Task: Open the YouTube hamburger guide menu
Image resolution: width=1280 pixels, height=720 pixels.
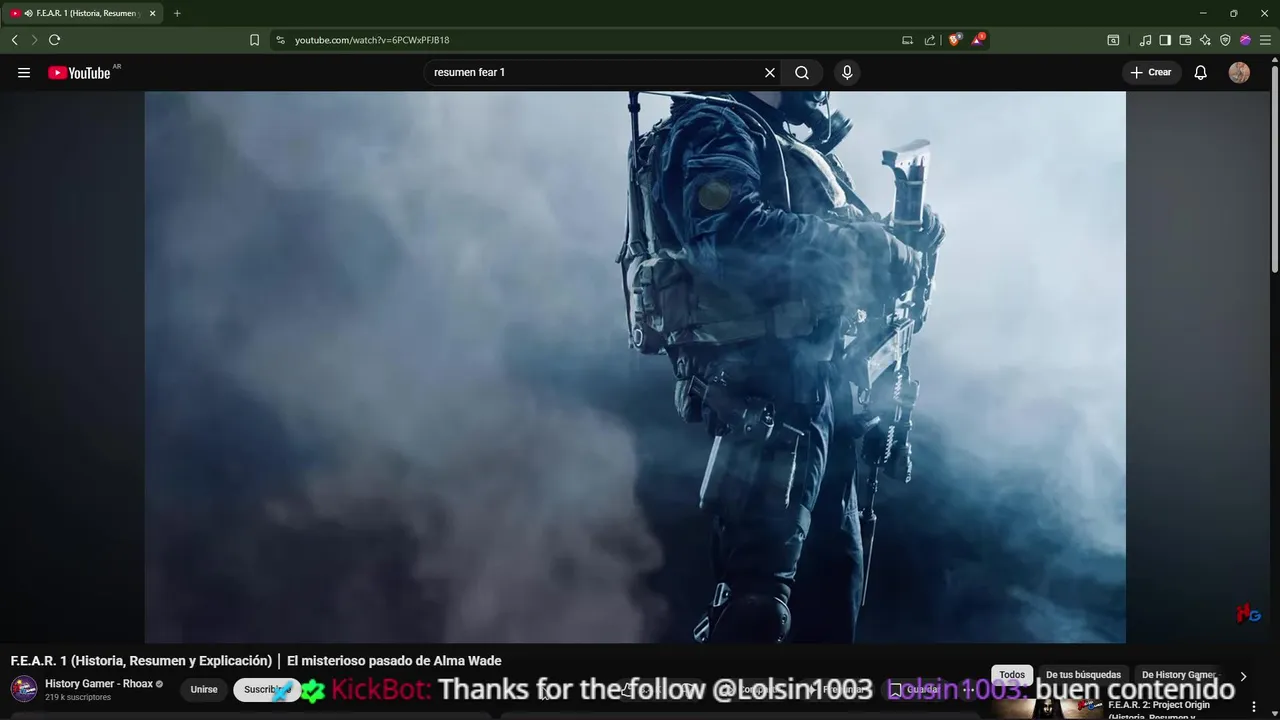Action: tap(24, 72)
